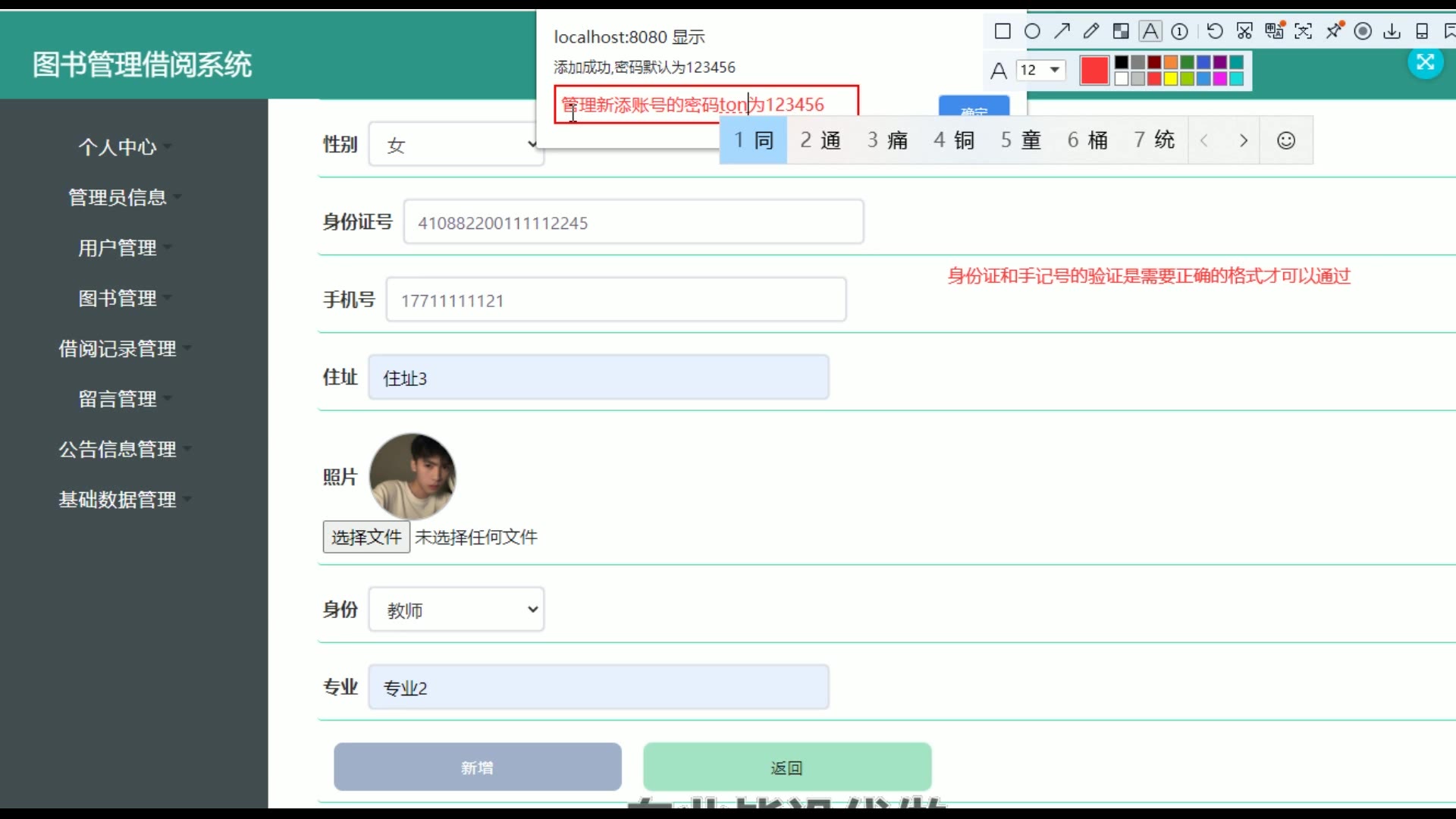Click the undo annotation icon
The width and height of the screenshot is (1456, 819).
tap(1215, 31)
